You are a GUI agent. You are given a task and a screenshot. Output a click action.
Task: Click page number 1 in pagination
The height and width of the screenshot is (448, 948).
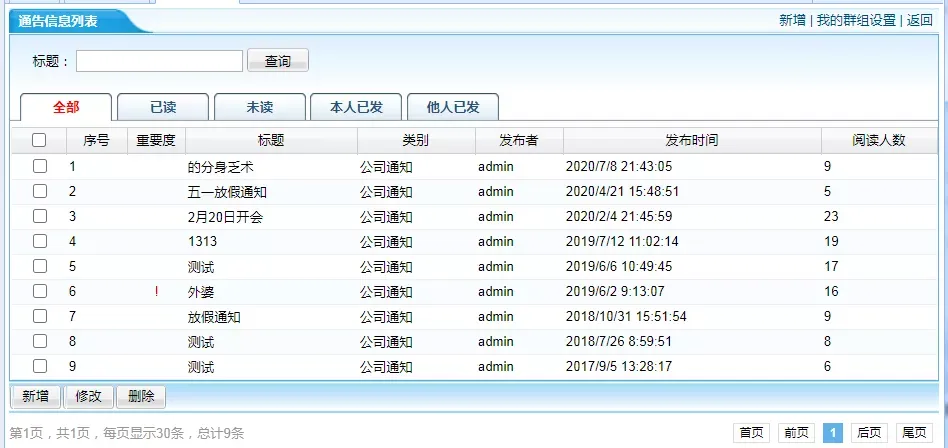[x=832, y=433]
